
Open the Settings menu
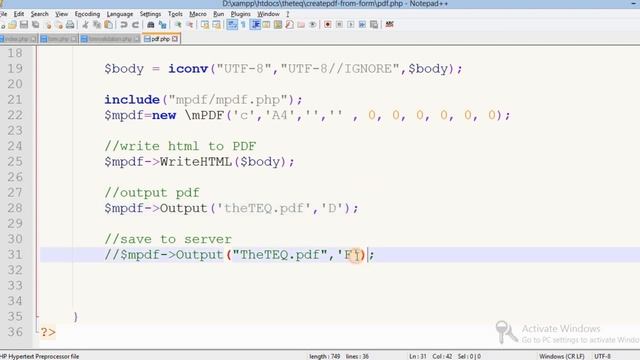pyautogui.click(x=150, y=14)
